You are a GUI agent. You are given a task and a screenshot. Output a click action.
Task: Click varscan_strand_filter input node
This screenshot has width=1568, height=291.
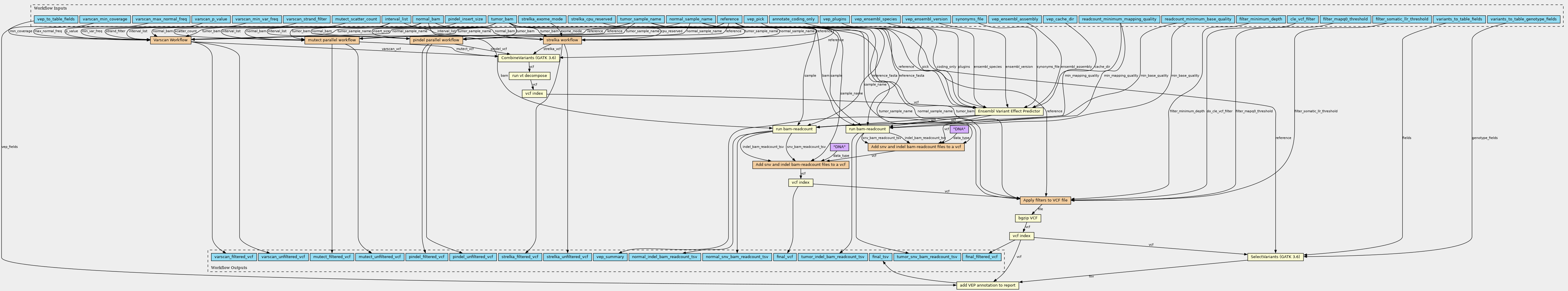coord(306,20)
